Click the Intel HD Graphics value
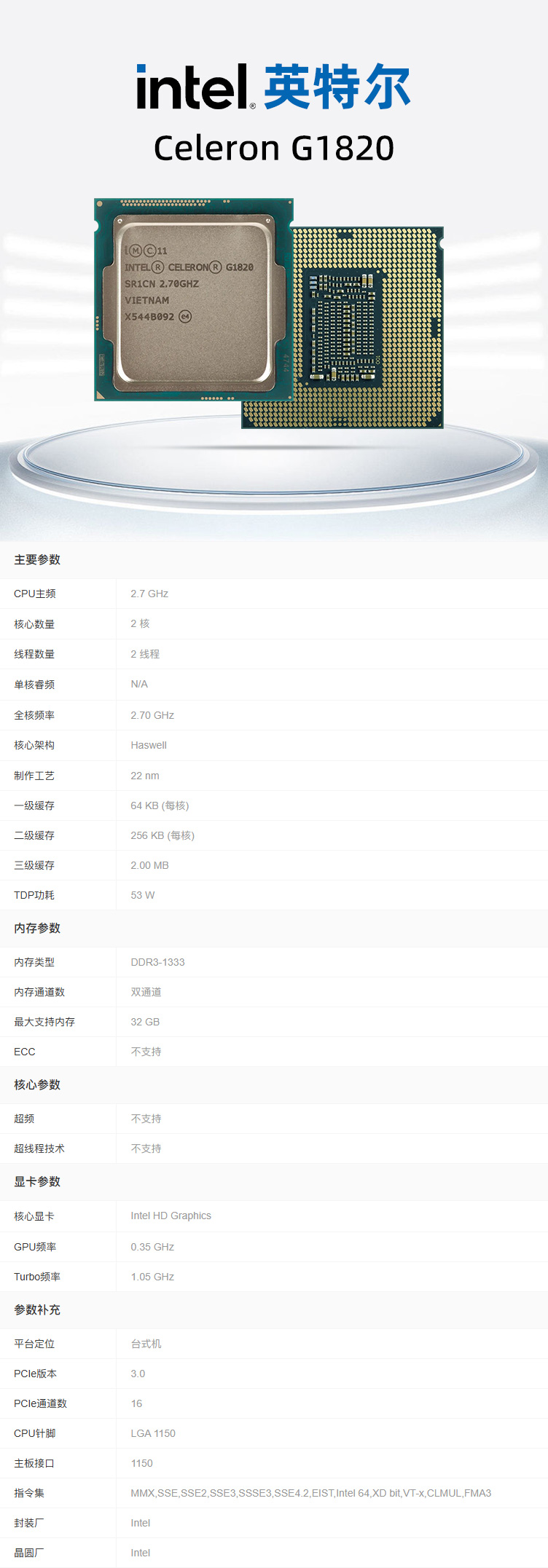The image size is (548, 1568). (x=171, y=1216)
